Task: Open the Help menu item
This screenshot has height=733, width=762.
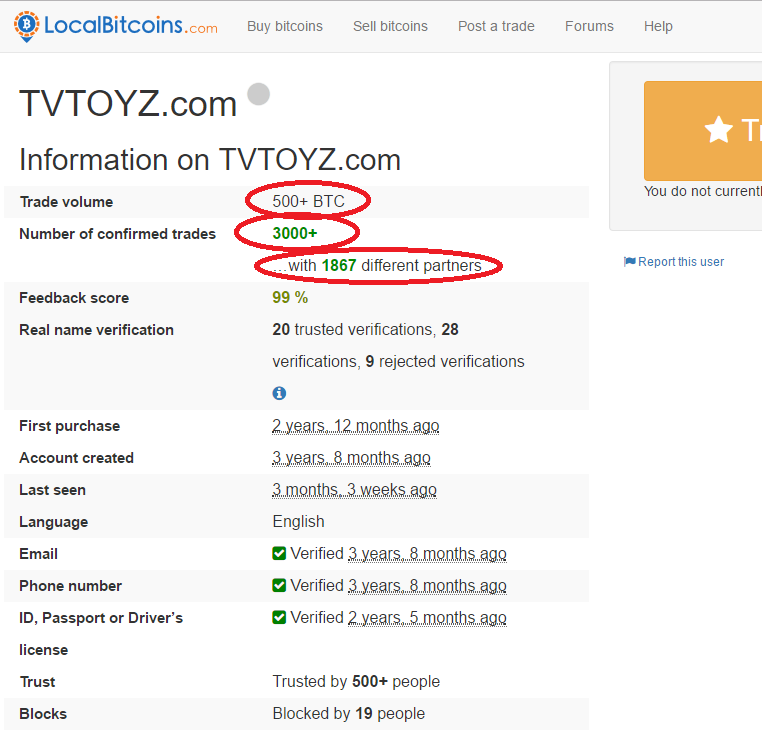Action: click(658, 26)
